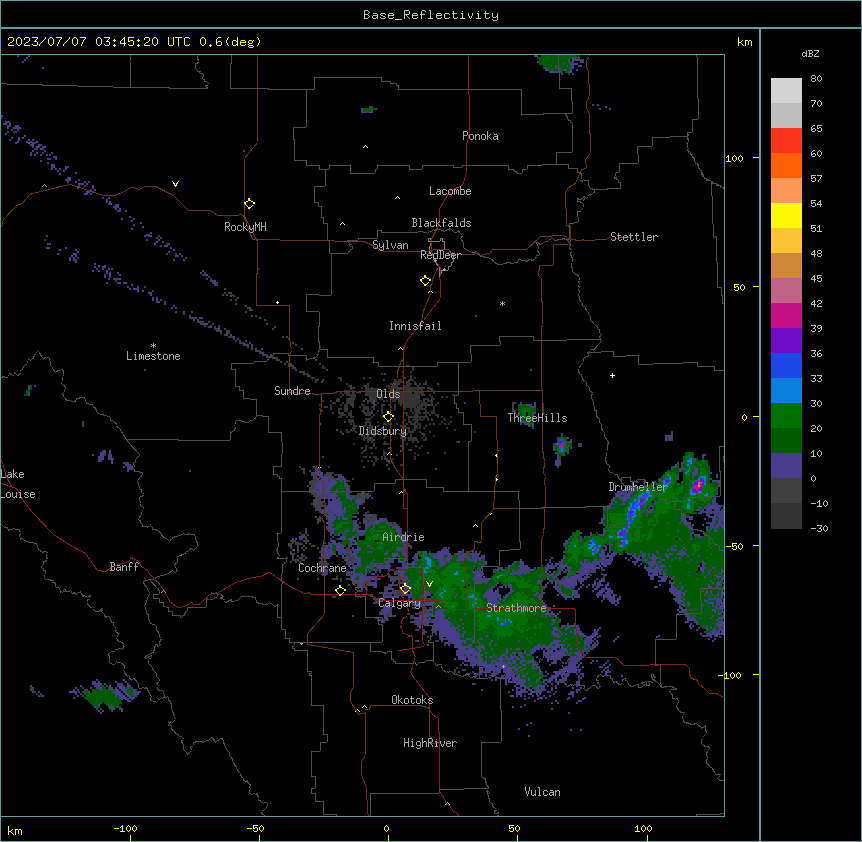
Task: Click the Sundre town label
Action: (292, 391)
